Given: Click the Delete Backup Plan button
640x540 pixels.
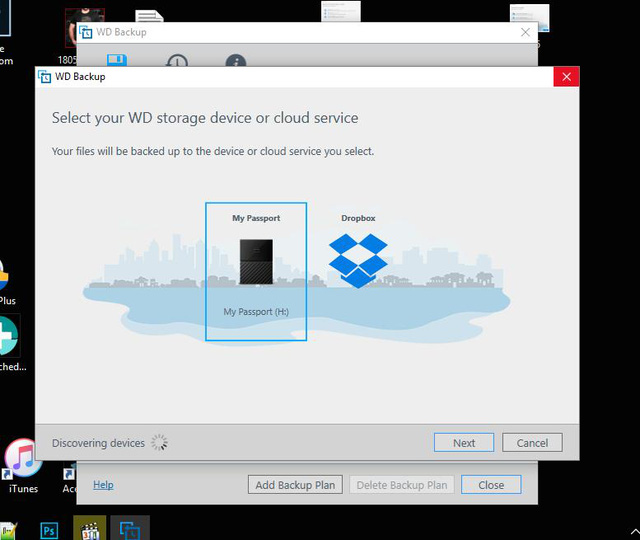Looking at the screenshot, I should [402, 485].
